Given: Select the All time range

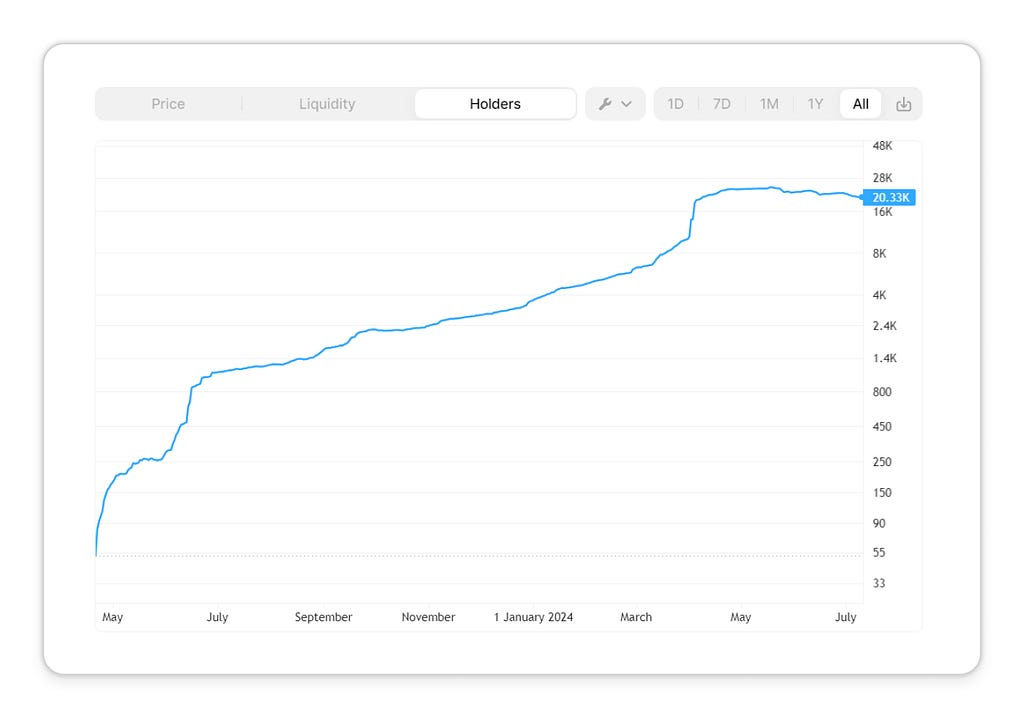Looking at the screenshot, I should tap(861, 104).
